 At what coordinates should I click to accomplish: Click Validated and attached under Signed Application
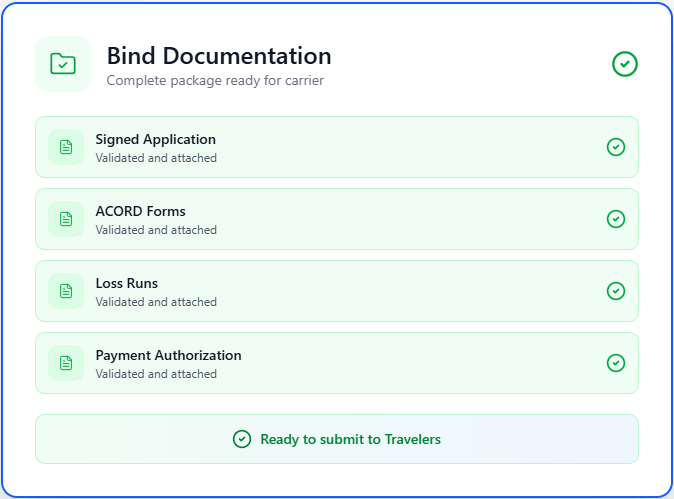(156, 158)
